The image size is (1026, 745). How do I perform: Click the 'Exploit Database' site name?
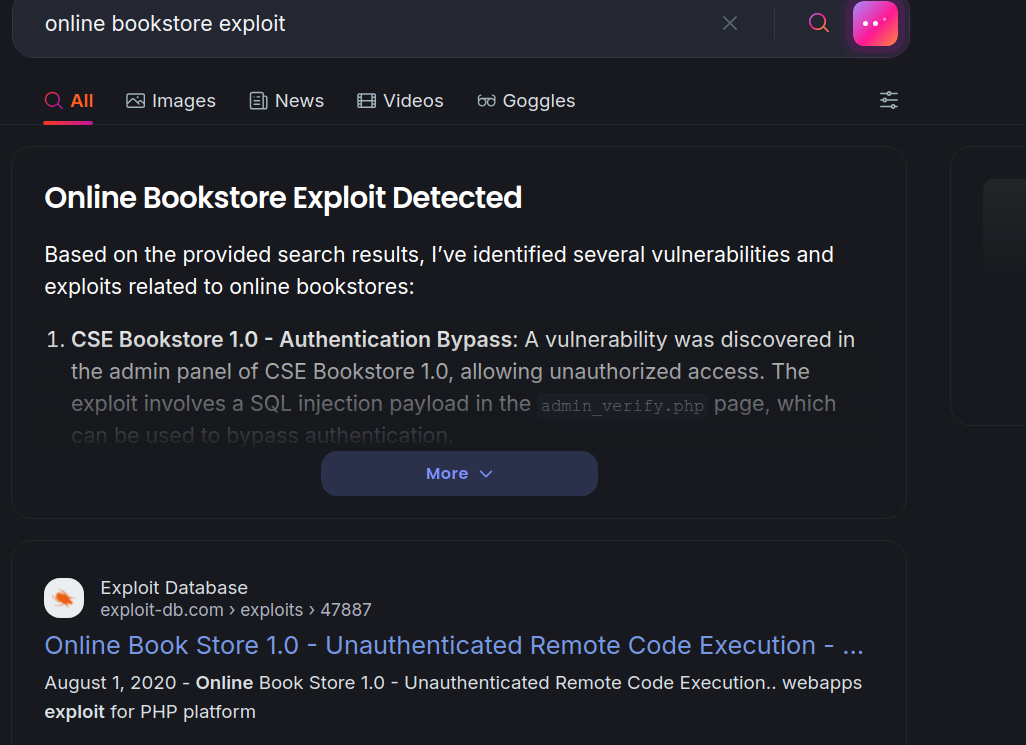174,587
